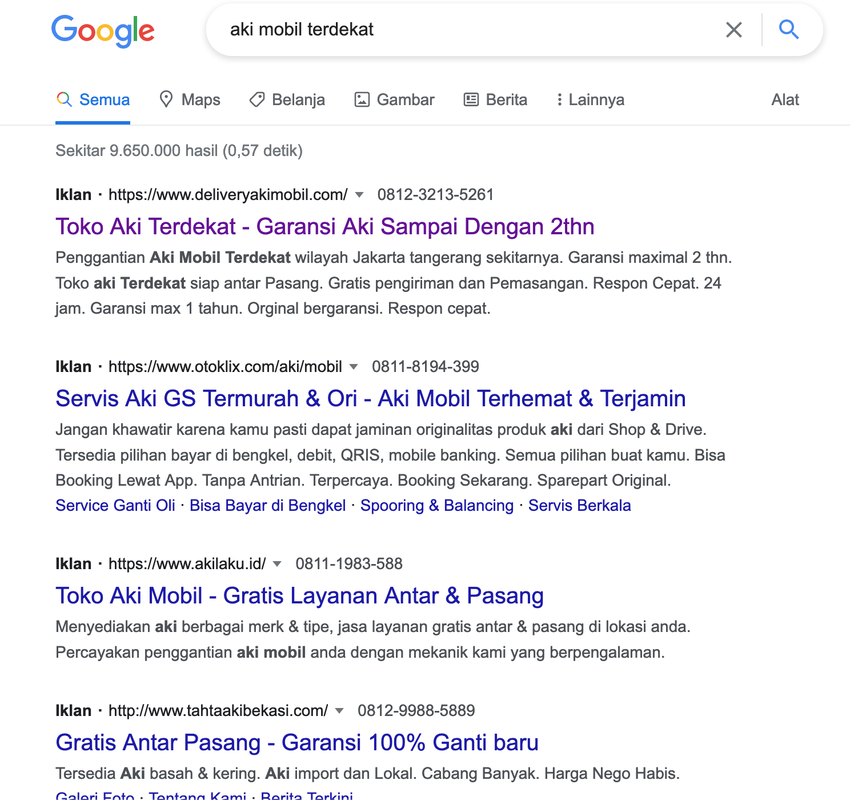Screen dimensions: 850x800
Task: Open the Toko Aki Terdekat ad link
Action: (325, 227)
